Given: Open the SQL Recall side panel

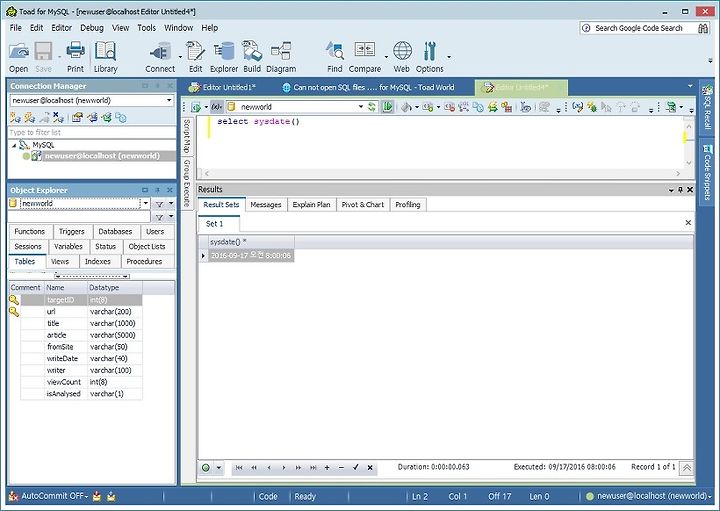Looking at the screenshot, I should (x=707, y=109).
